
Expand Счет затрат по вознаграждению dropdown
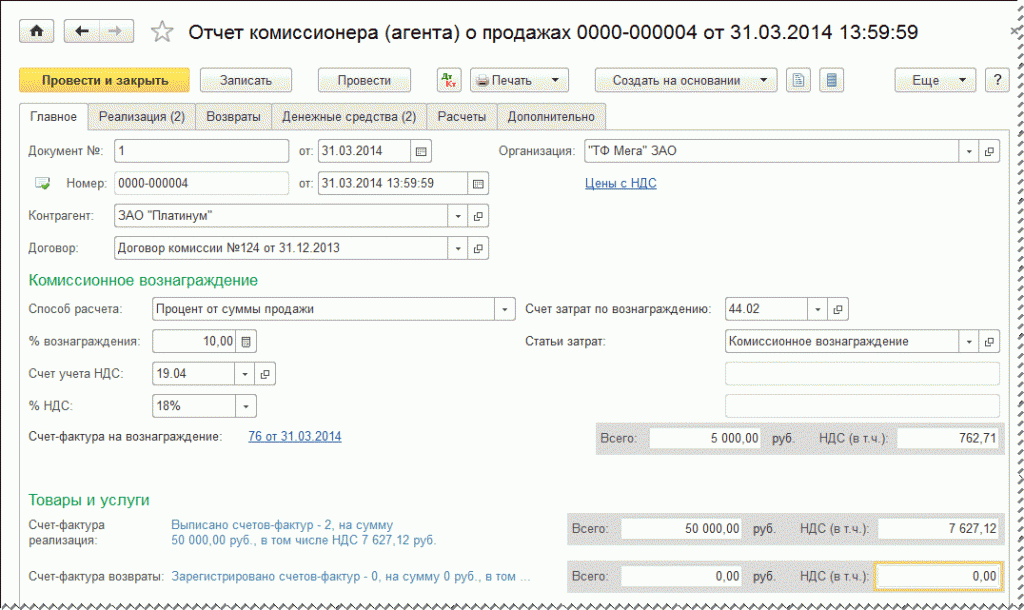pyautogui.click(x=818, y=309)
